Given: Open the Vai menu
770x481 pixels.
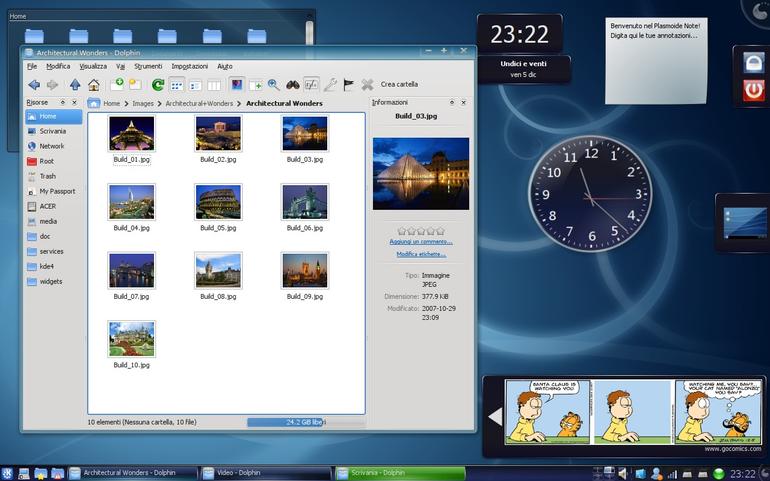Looking at the screenshot, I should 120,66.
